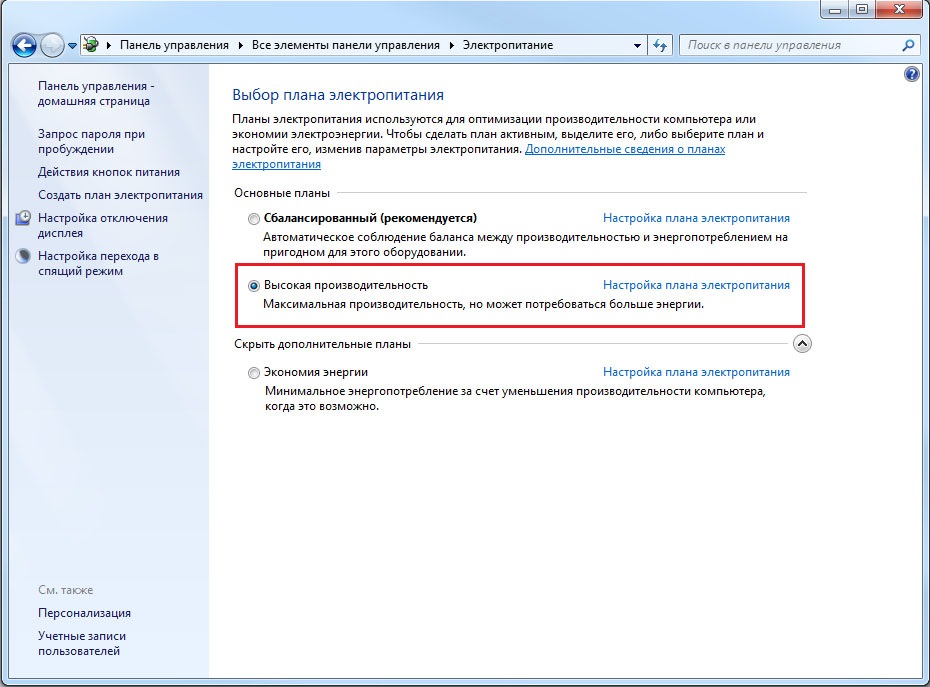Image resolution: width=930 pixels, height=687 pixels.
Task: Maximize the Электропитание window
Action: click(862, 9)
